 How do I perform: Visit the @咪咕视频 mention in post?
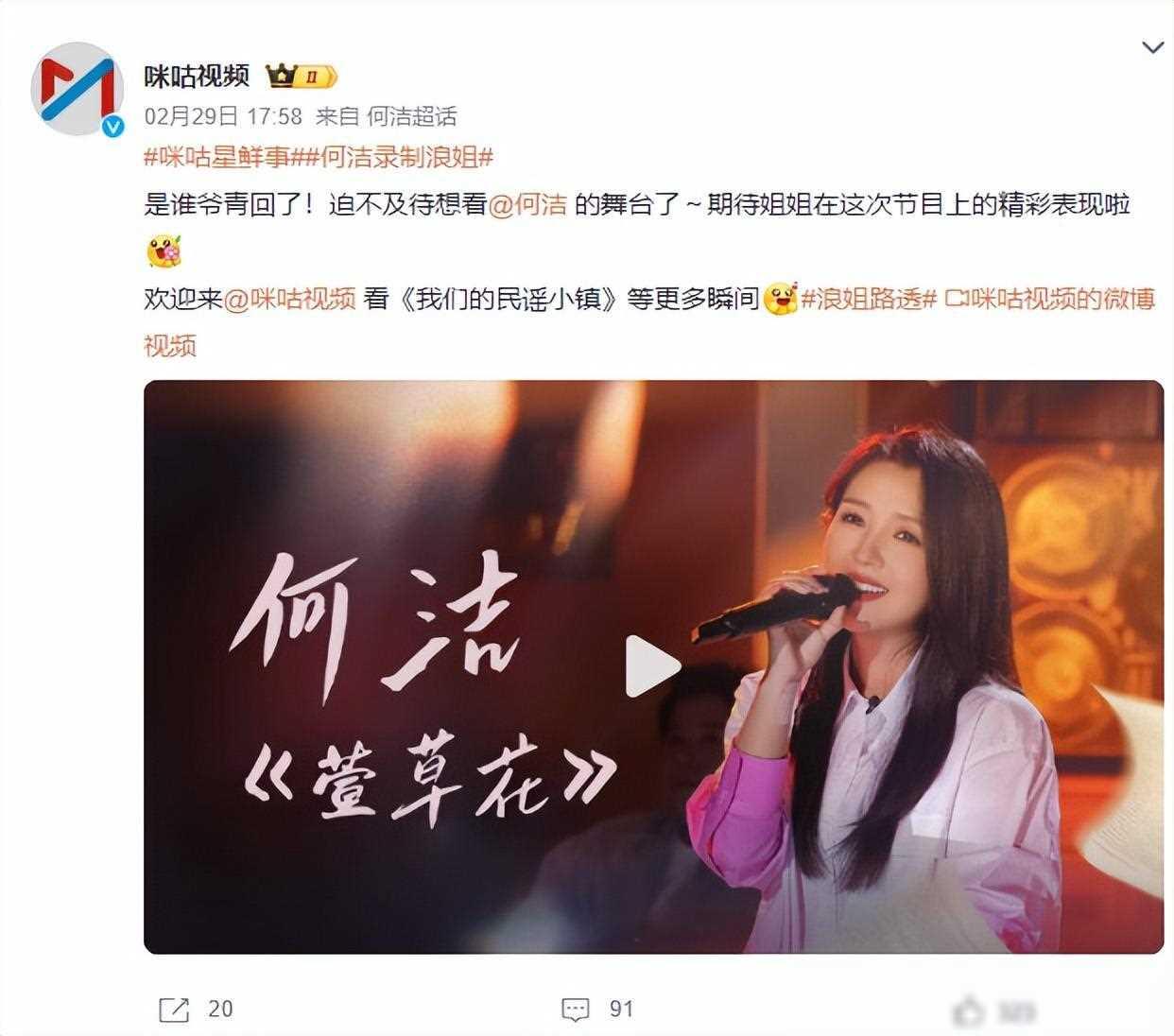[289, 299]
